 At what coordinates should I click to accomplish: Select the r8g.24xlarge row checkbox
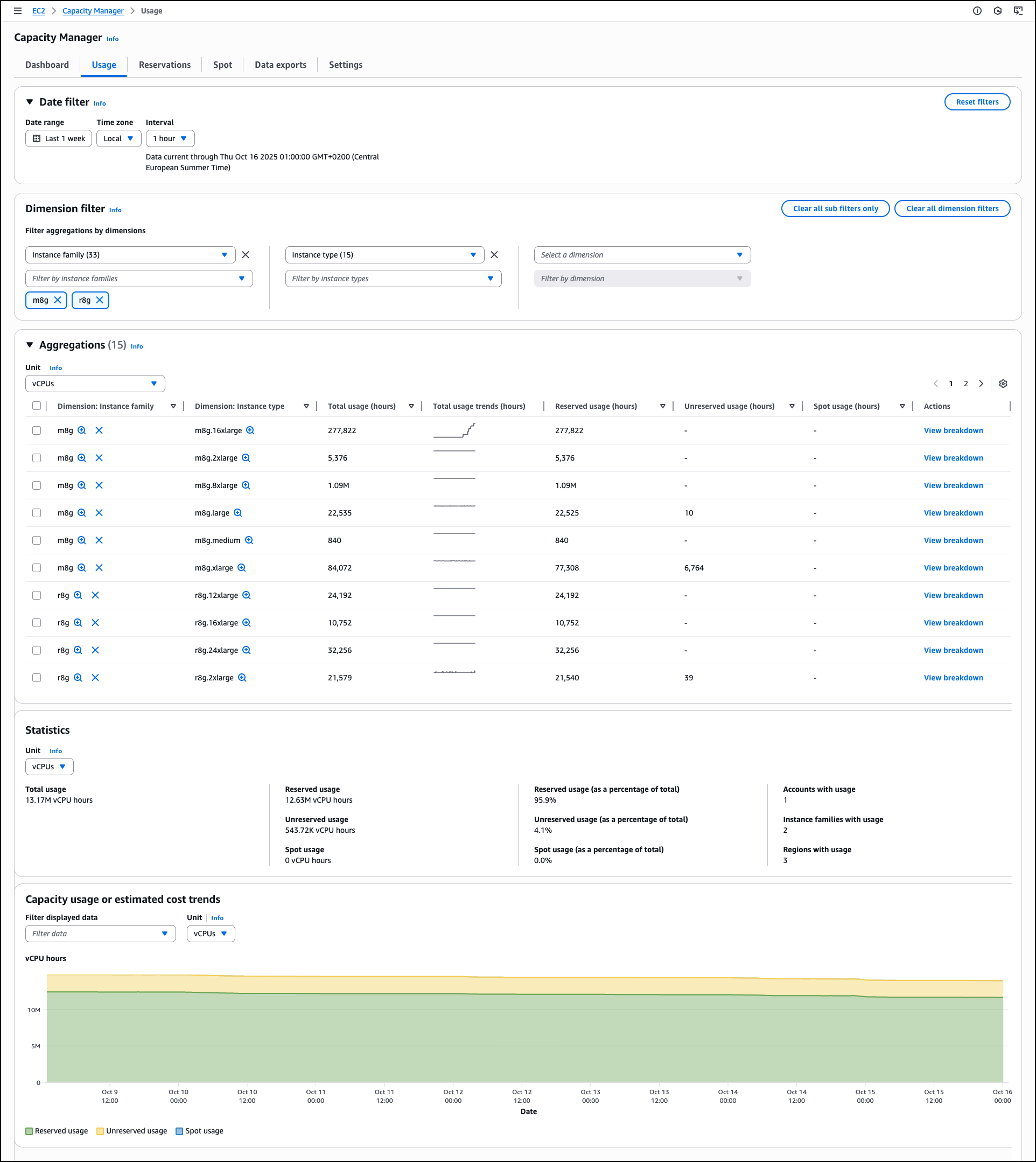point(37,650)
